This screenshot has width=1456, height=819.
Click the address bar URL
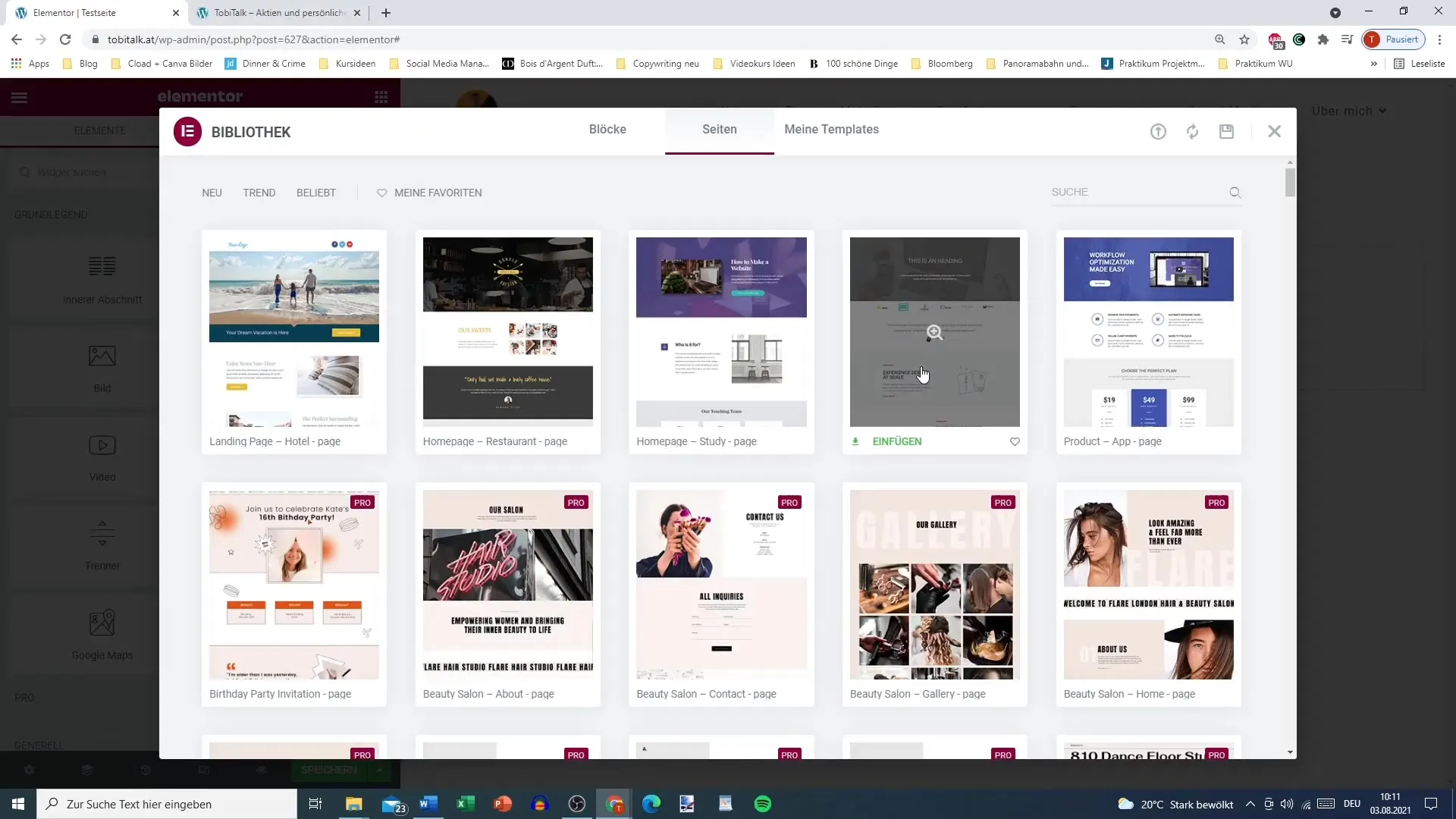(254, 39)
